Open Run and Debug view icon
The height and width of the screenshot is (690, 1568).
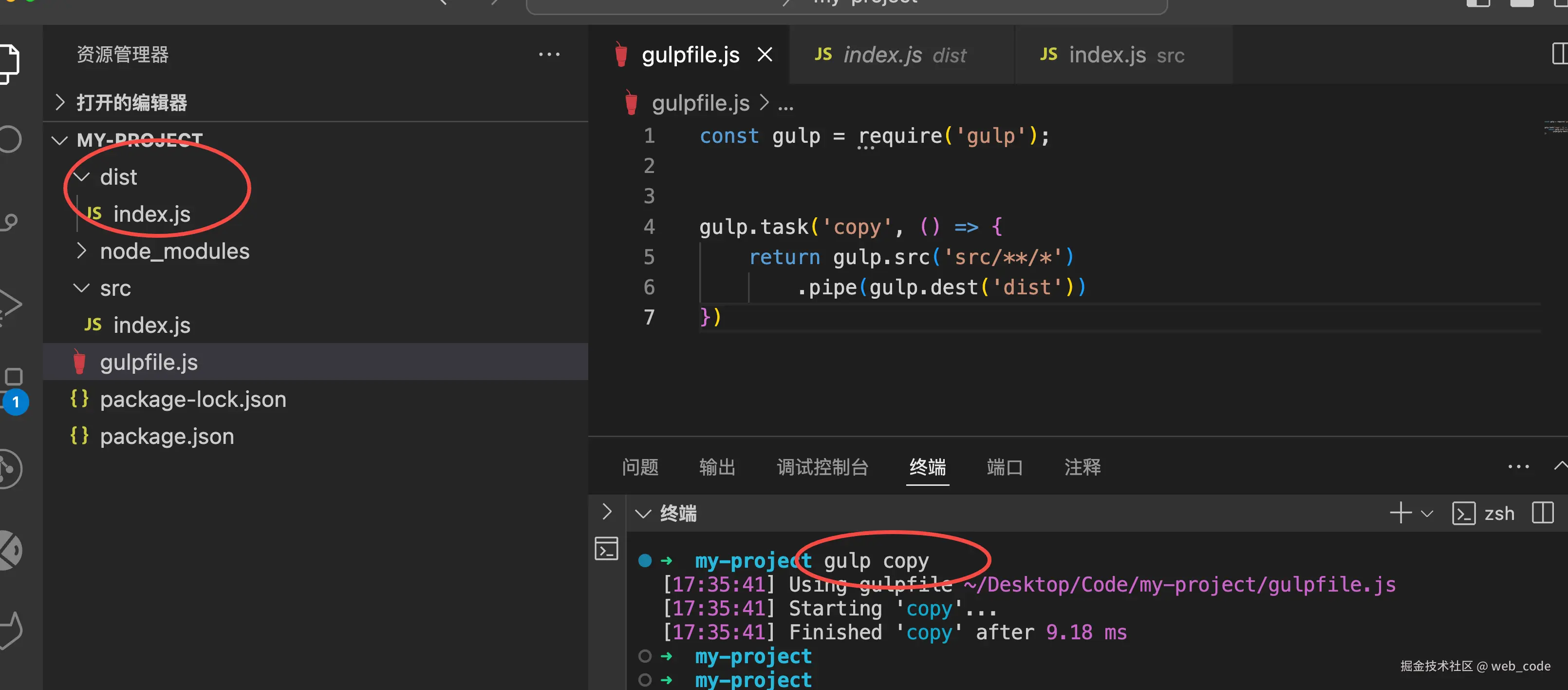(x=9, y=305)
